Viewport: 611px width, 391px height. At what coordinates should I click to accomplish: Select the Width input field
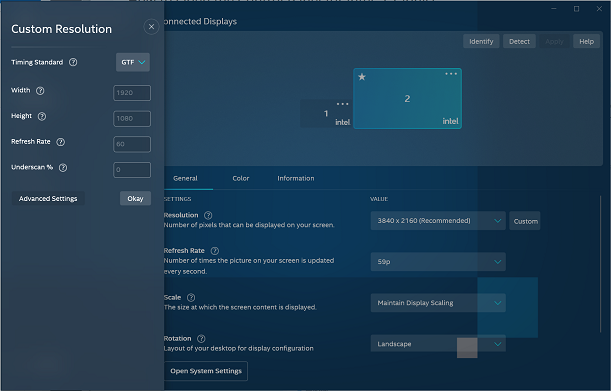click(x=132, y=93)
